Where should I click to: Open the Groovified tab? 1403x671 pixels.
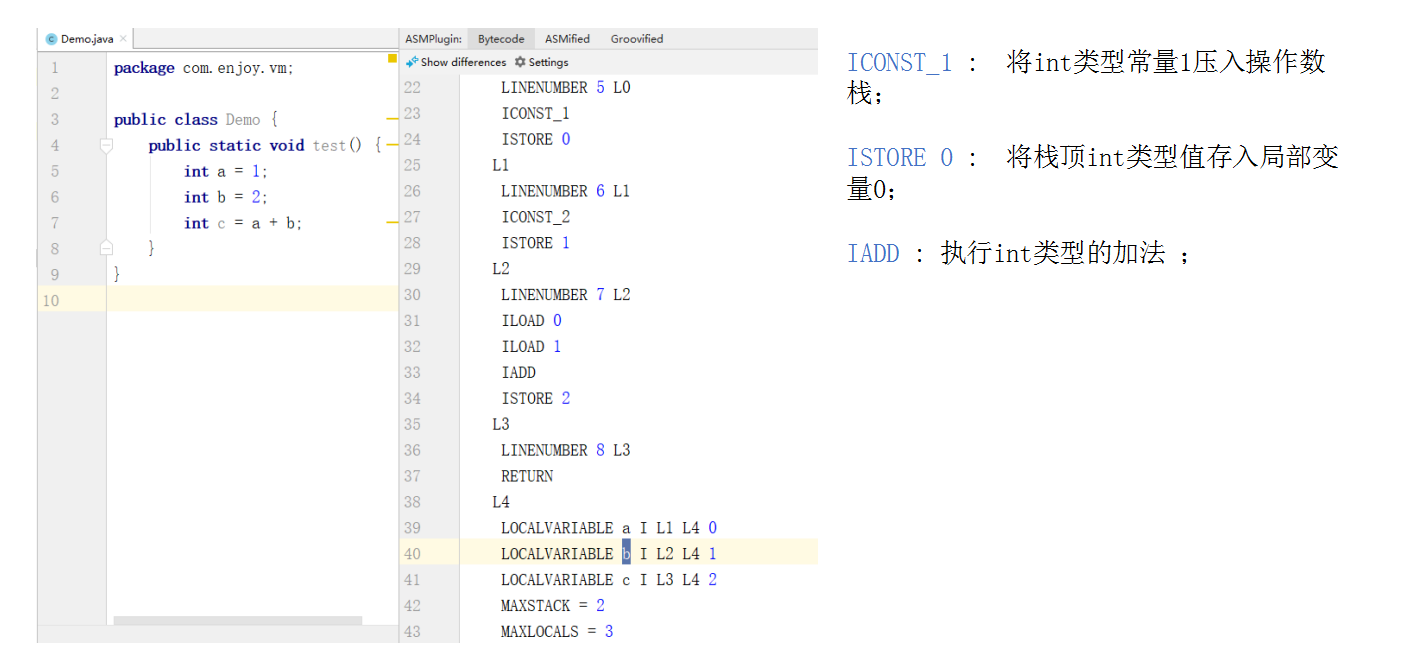click(637, 39)
